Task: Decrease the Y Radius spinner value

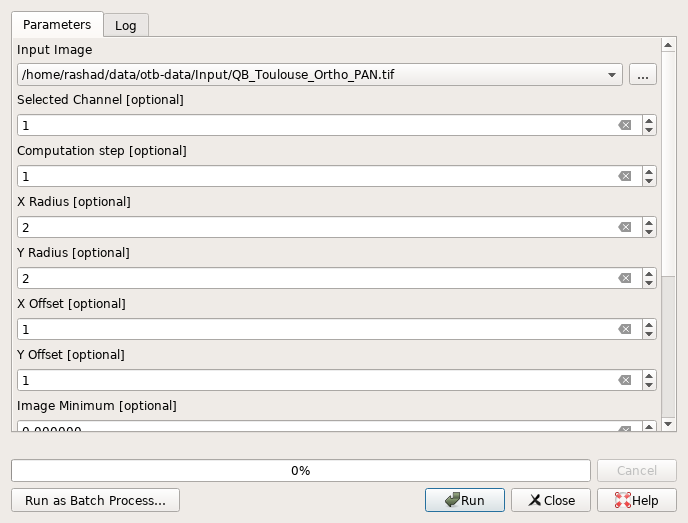Action: pyautogui.click(x=649, y=283)
